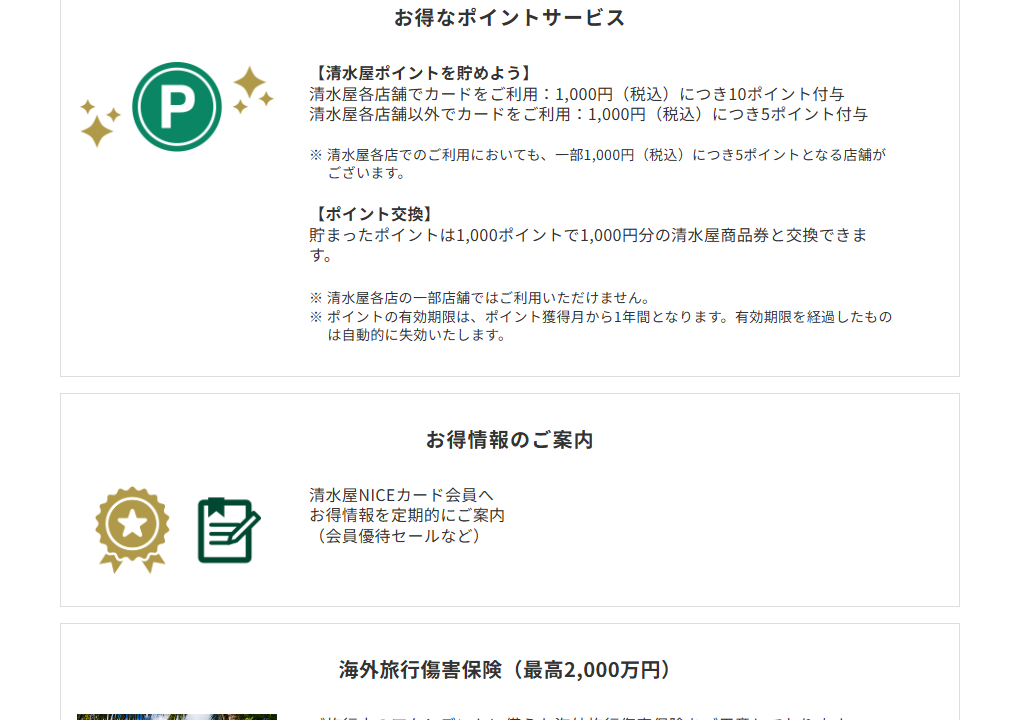Image resolution: width=1020 pixels, height=720 pixels.
Task: Click the note starting 清水屋各店でのご利用においても
Action: (598, 164)
